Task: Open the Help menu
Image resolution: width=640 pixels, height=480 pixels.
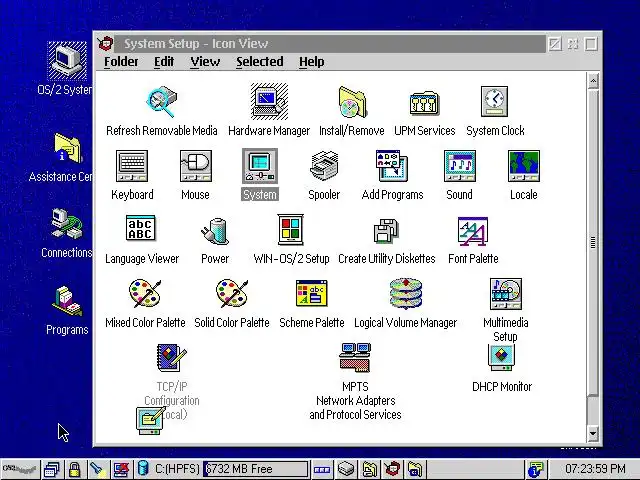Action: click(x=311, y=62)
